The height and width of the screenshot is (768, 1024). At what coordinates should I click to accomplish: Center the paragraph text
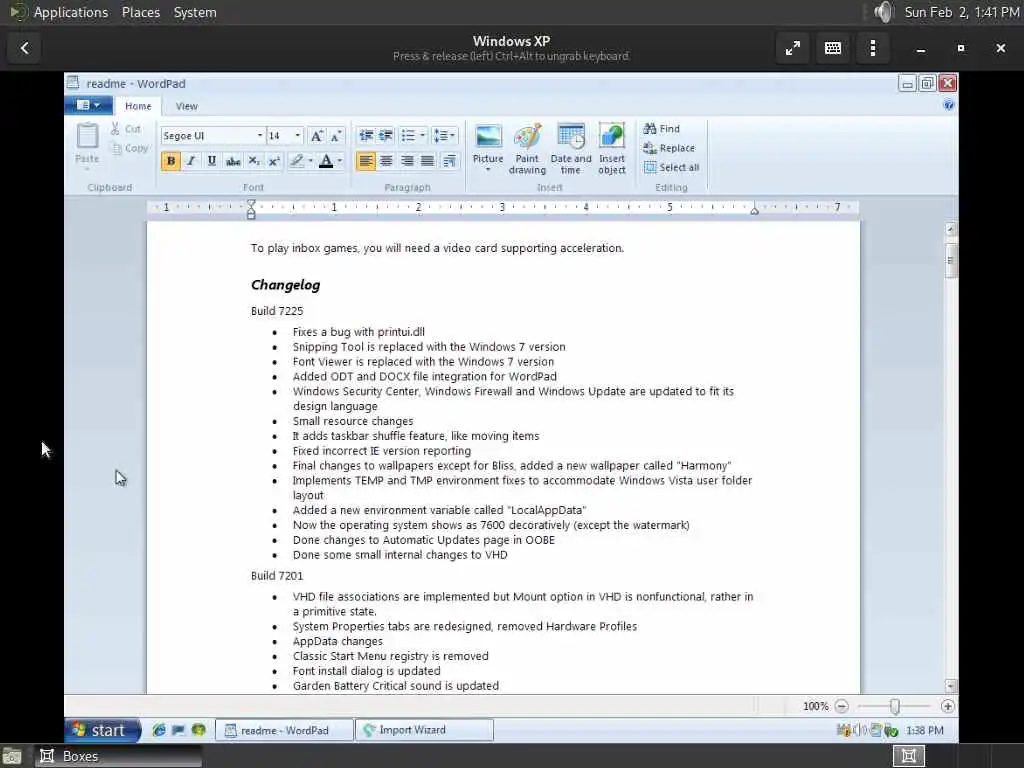tap(387, 161)
